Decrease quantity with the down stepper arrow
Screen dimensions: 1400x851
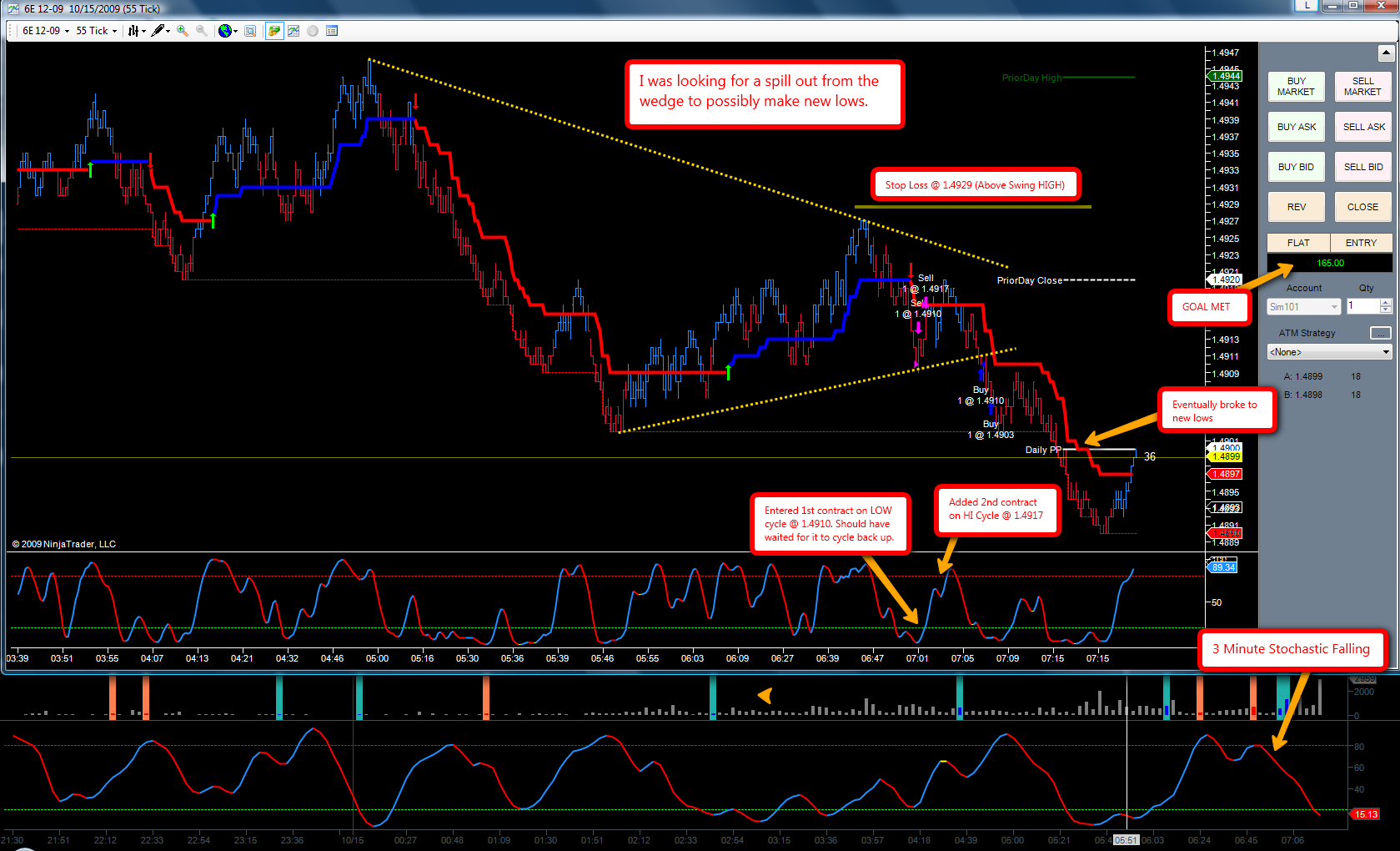click(1386, 310)
